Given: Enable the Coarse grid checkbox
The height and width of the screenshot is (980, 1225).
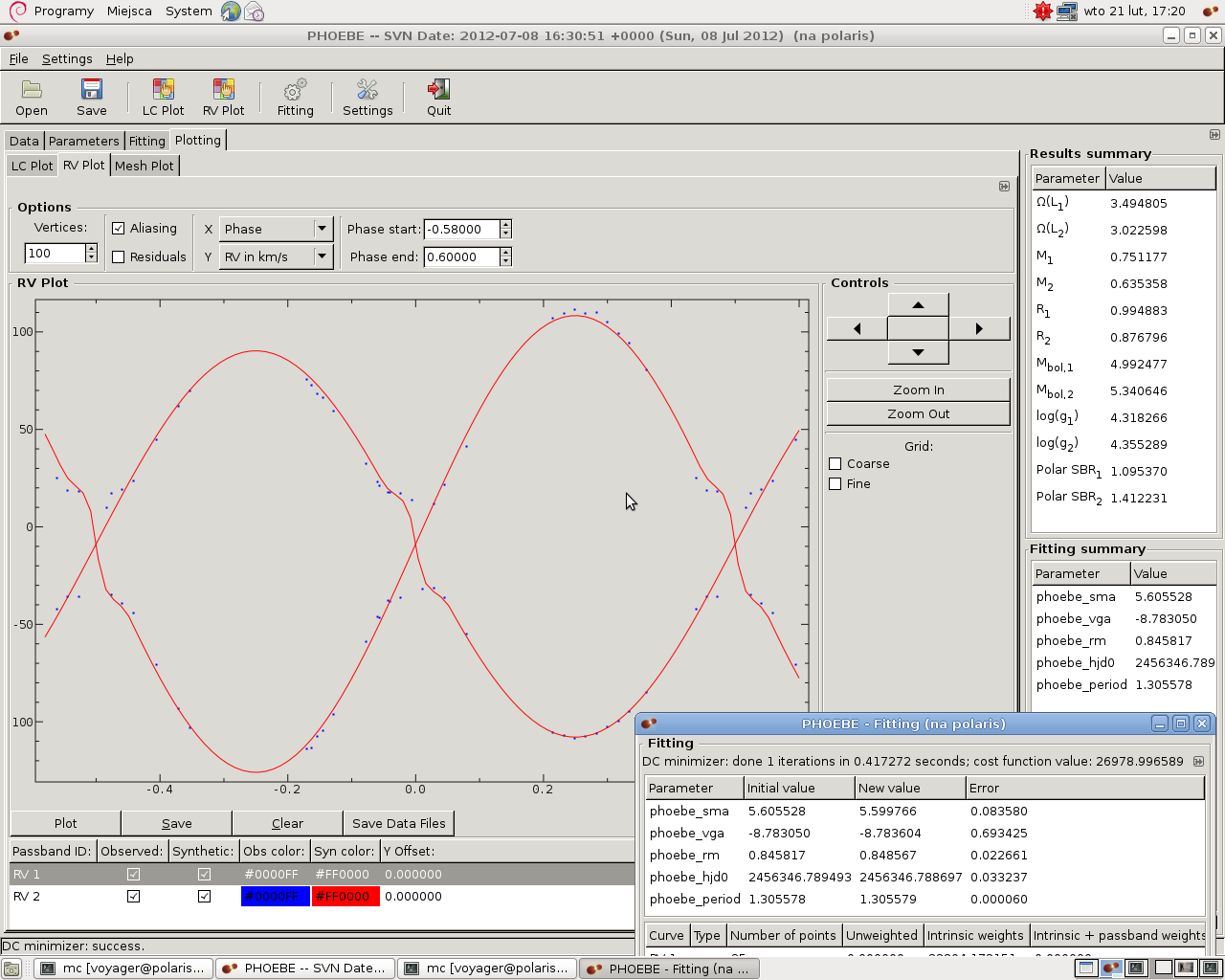Looking at the screenshot, I should (x=835, y=464).
